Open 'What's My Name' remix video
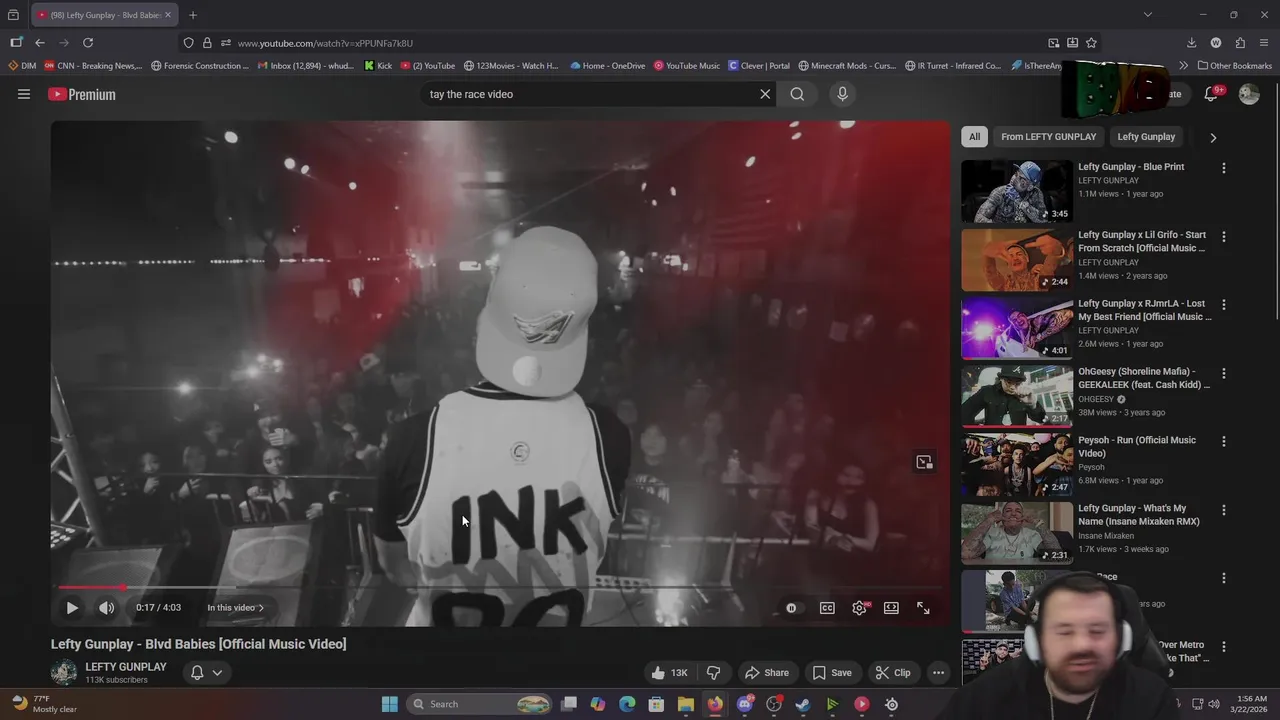The image size is (1280, 720). click(x=1016, y=533)
